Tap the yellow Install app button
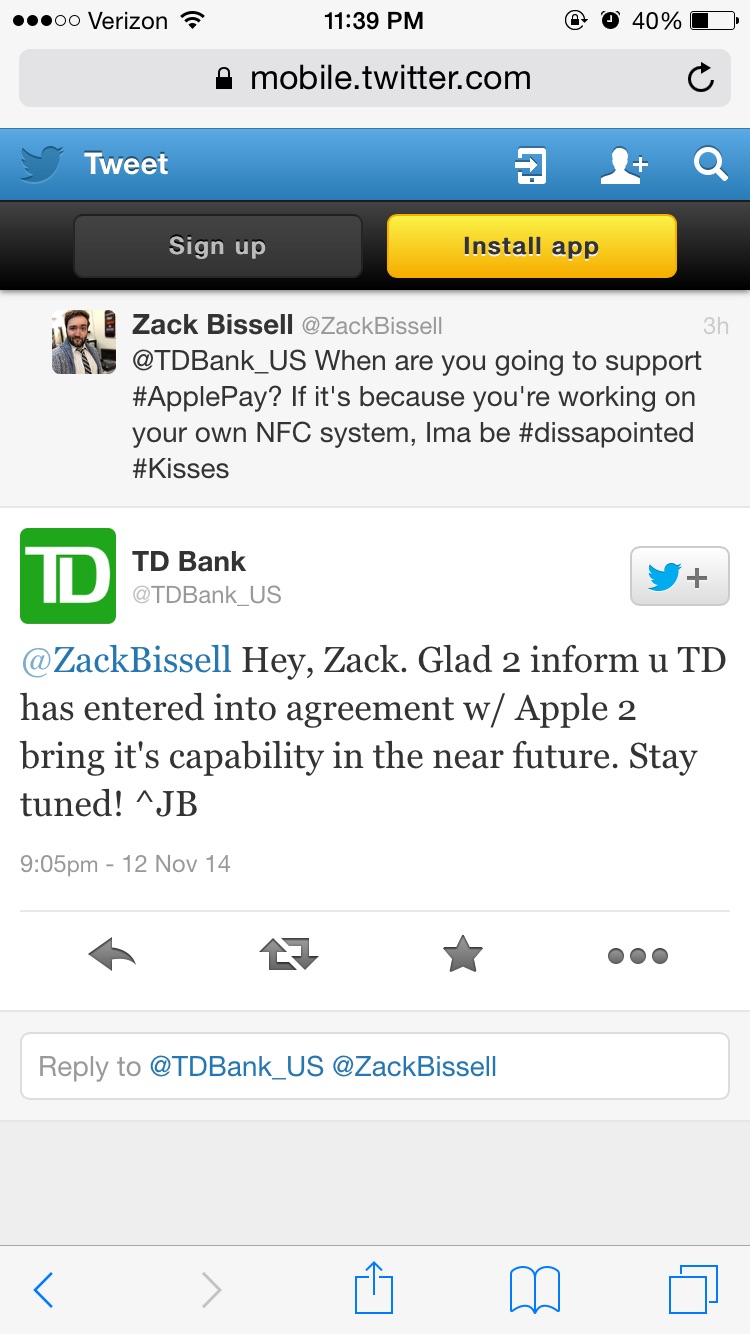Image resolution: width=750 pixels, height=1334 pixels. tap(531, 246)
